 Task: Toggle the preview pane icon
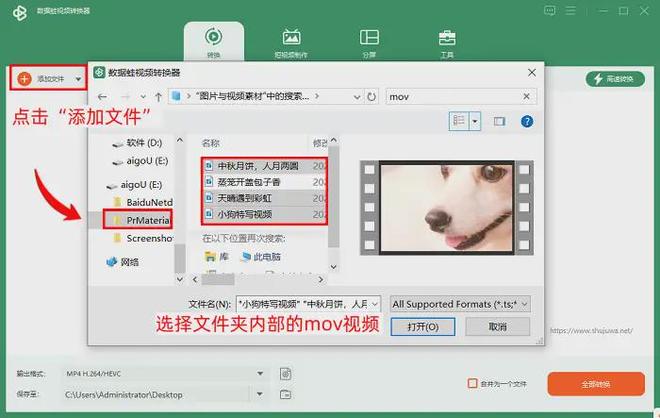(499, 122)
